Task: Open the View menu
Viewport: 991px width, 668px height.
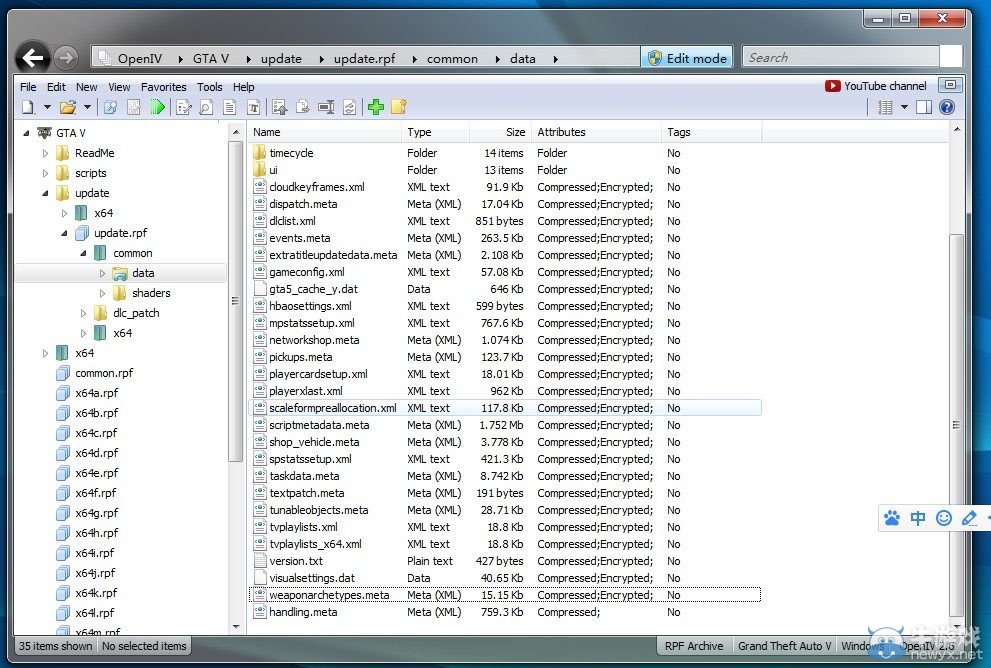Action: click(119, 87)
